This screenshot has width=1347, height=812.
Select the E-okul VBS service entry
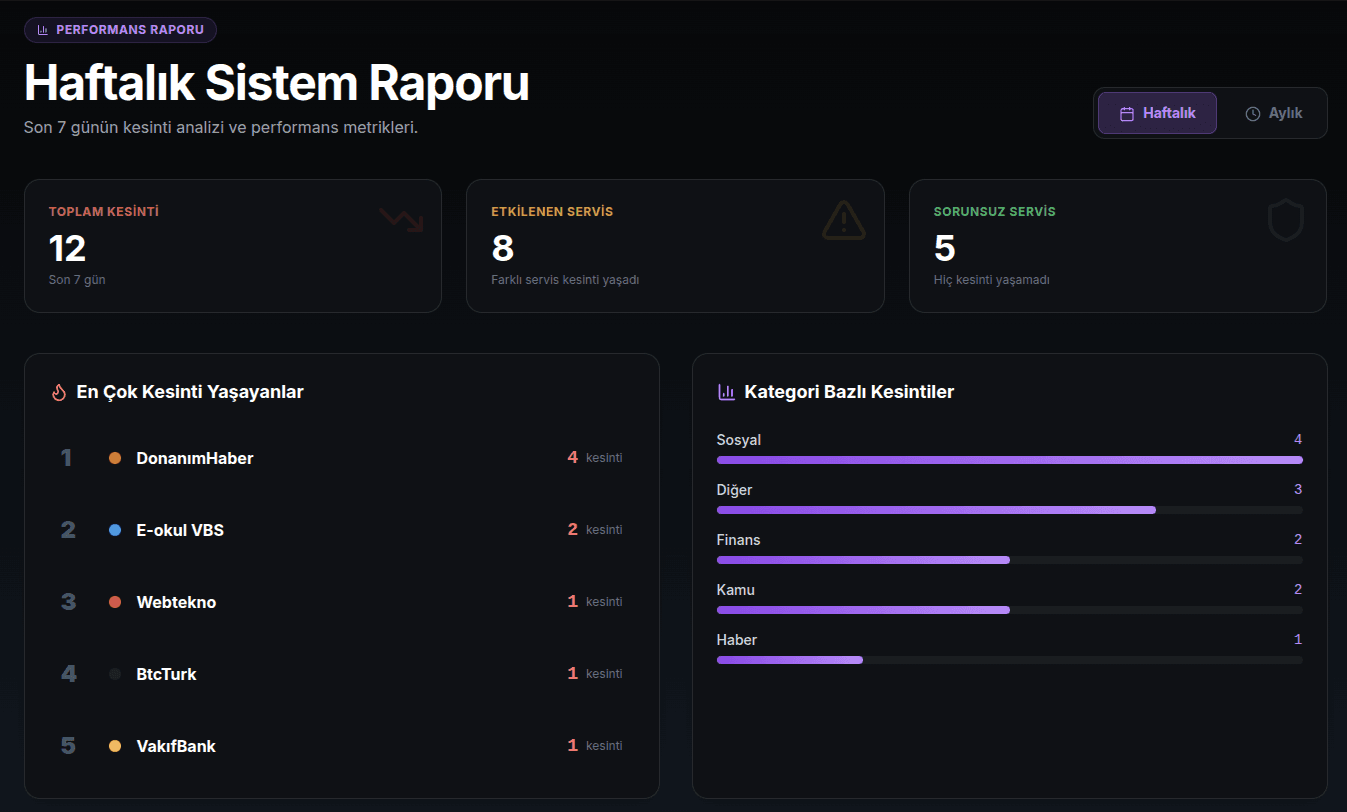point(180,530)
